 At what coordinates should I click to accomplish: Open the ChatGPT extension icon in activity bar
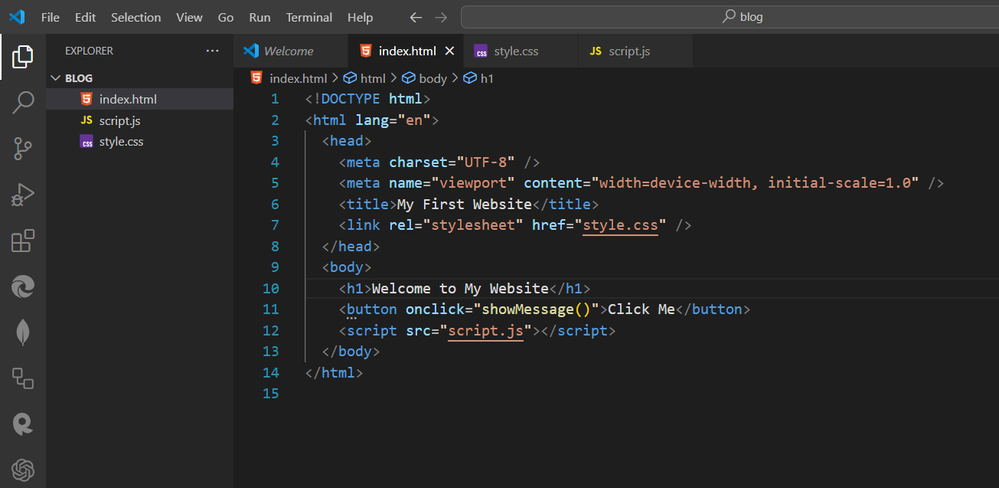(23, 471)
